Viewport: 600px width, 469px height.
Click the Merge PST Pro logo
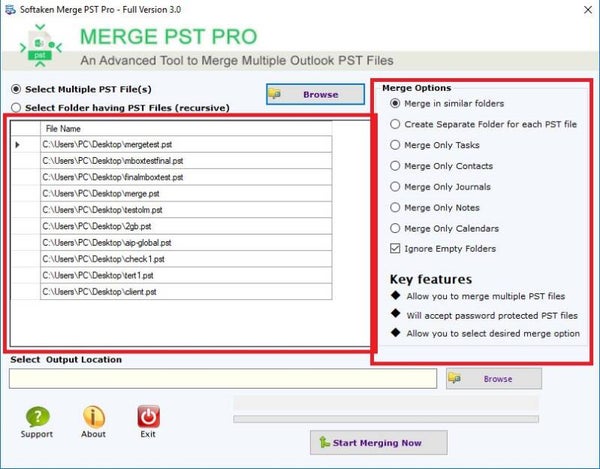(41, 46)
